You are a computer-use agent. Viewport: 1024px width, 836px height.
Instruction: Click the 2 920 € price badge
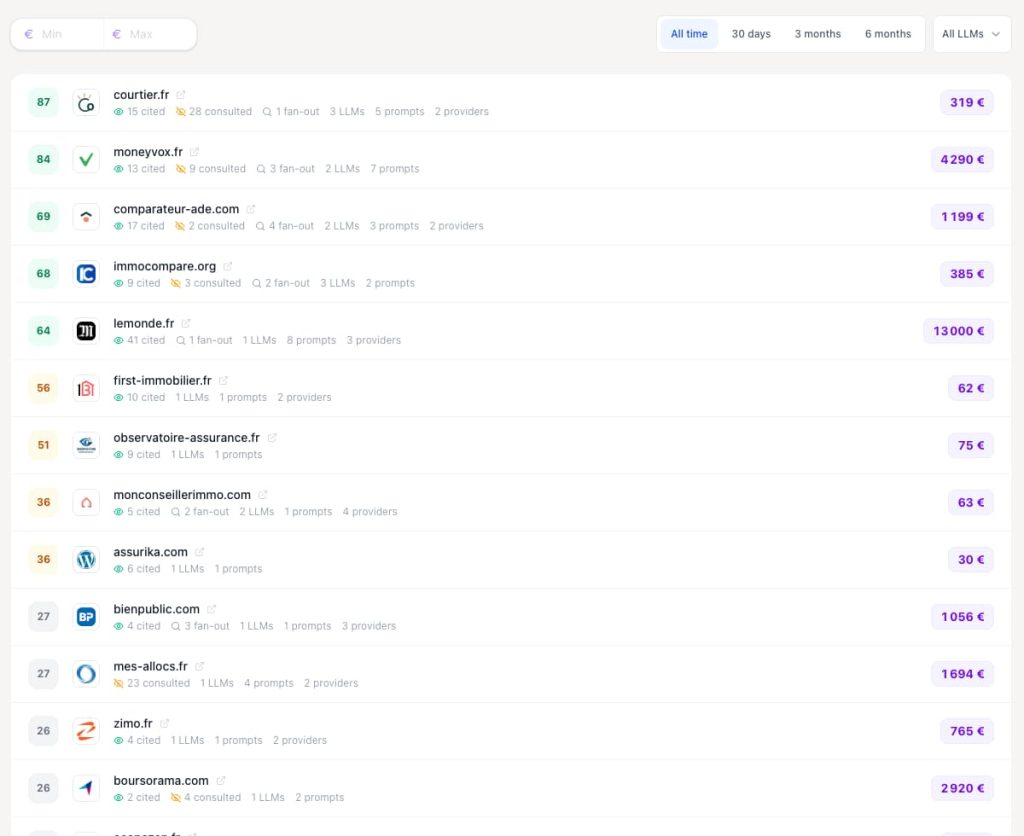coord(962,788)
